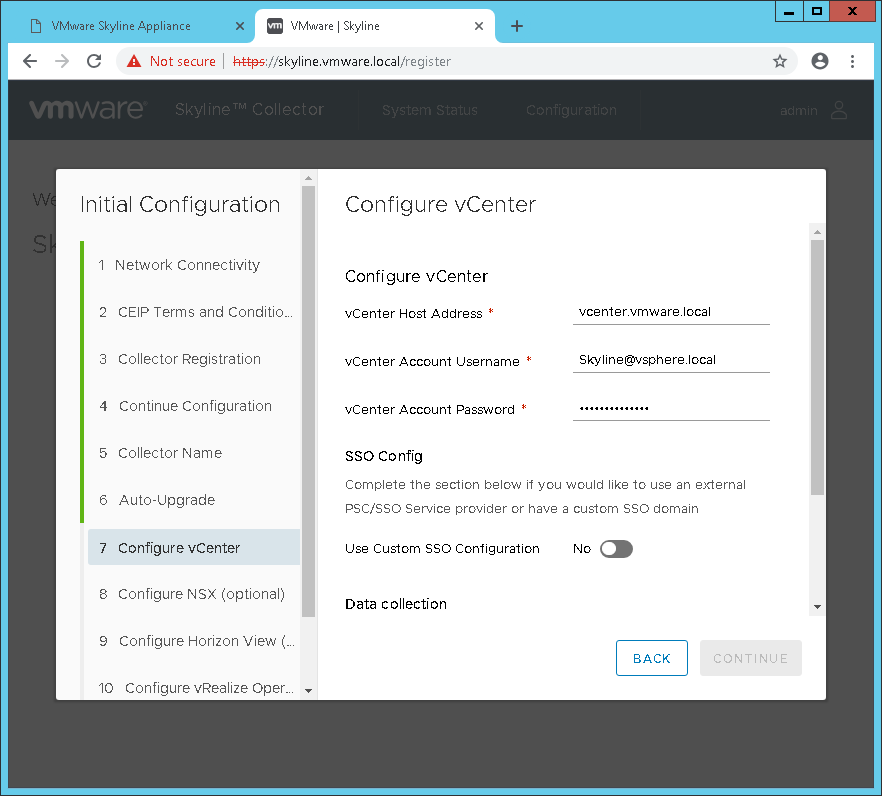Click the Skyline Collector title
This screenshot has height=796, width=882.
(x=249, y=109)
